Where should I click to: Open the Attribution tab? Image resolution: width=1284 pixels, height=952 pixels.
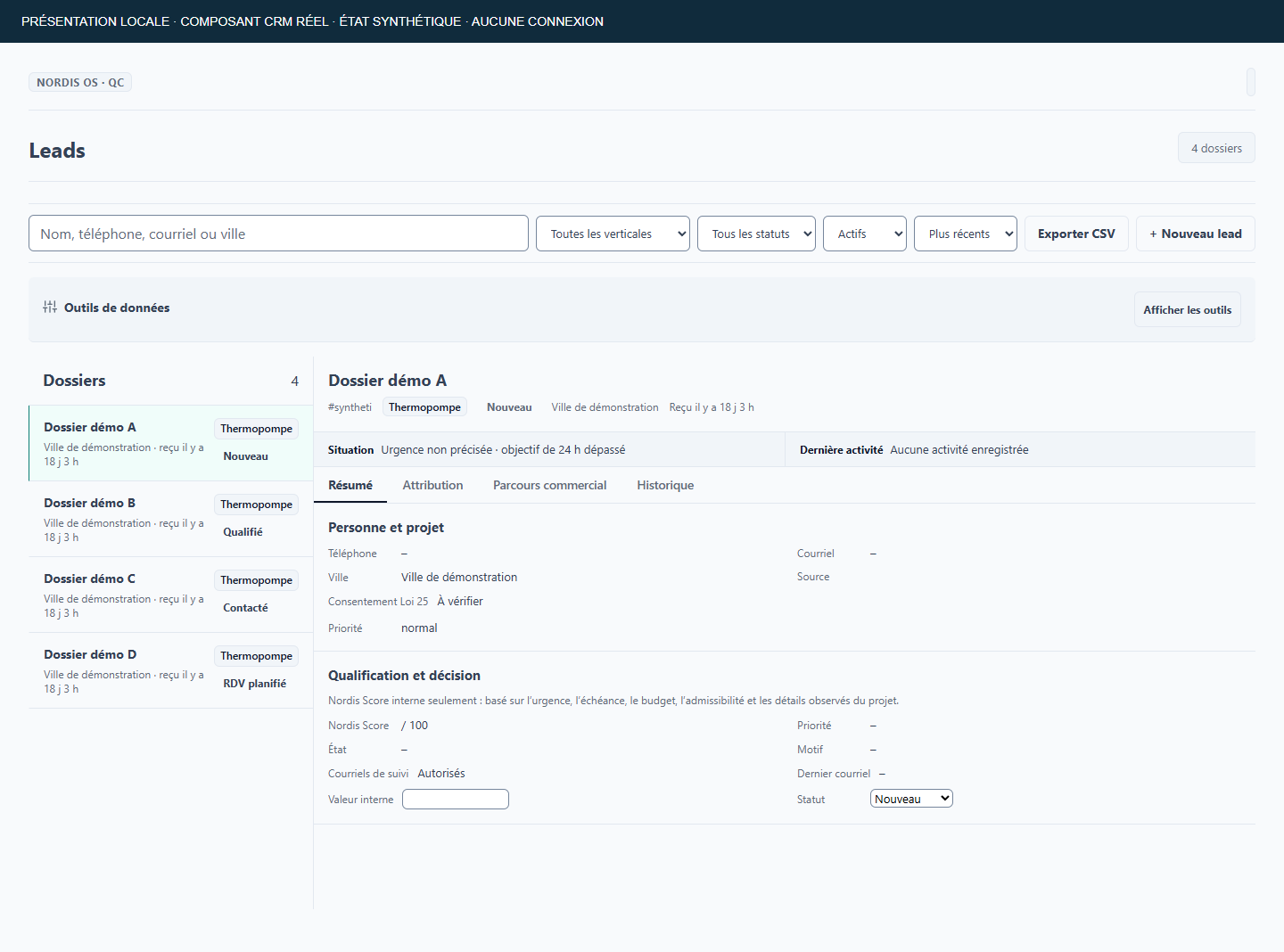[x=432, y=485]
